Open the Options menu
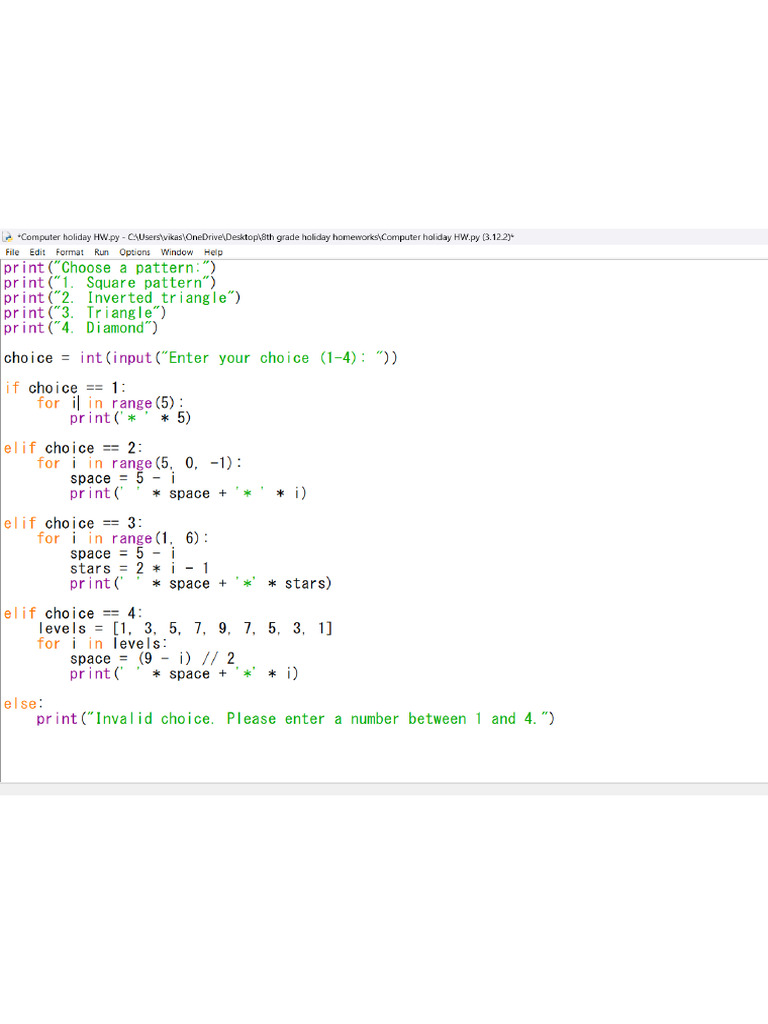This screenshot has width=768, height=1024. pos(134,252)
